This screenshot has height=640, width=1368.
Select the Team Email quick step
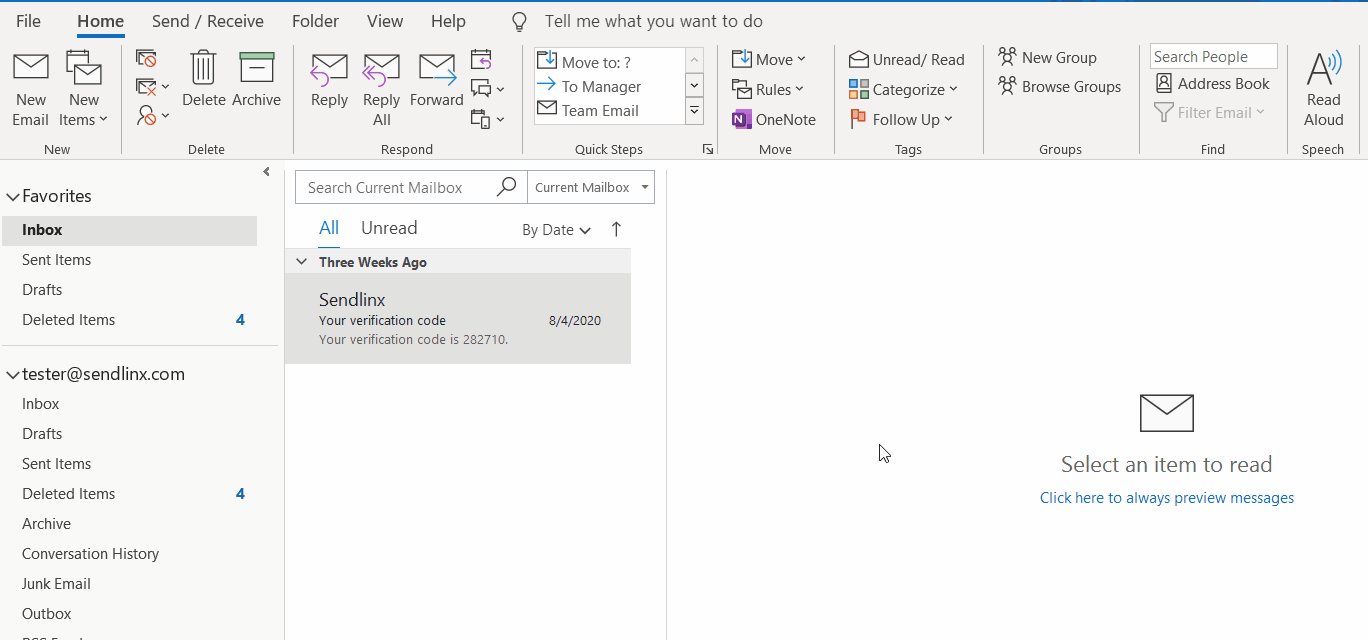(609, 110)
